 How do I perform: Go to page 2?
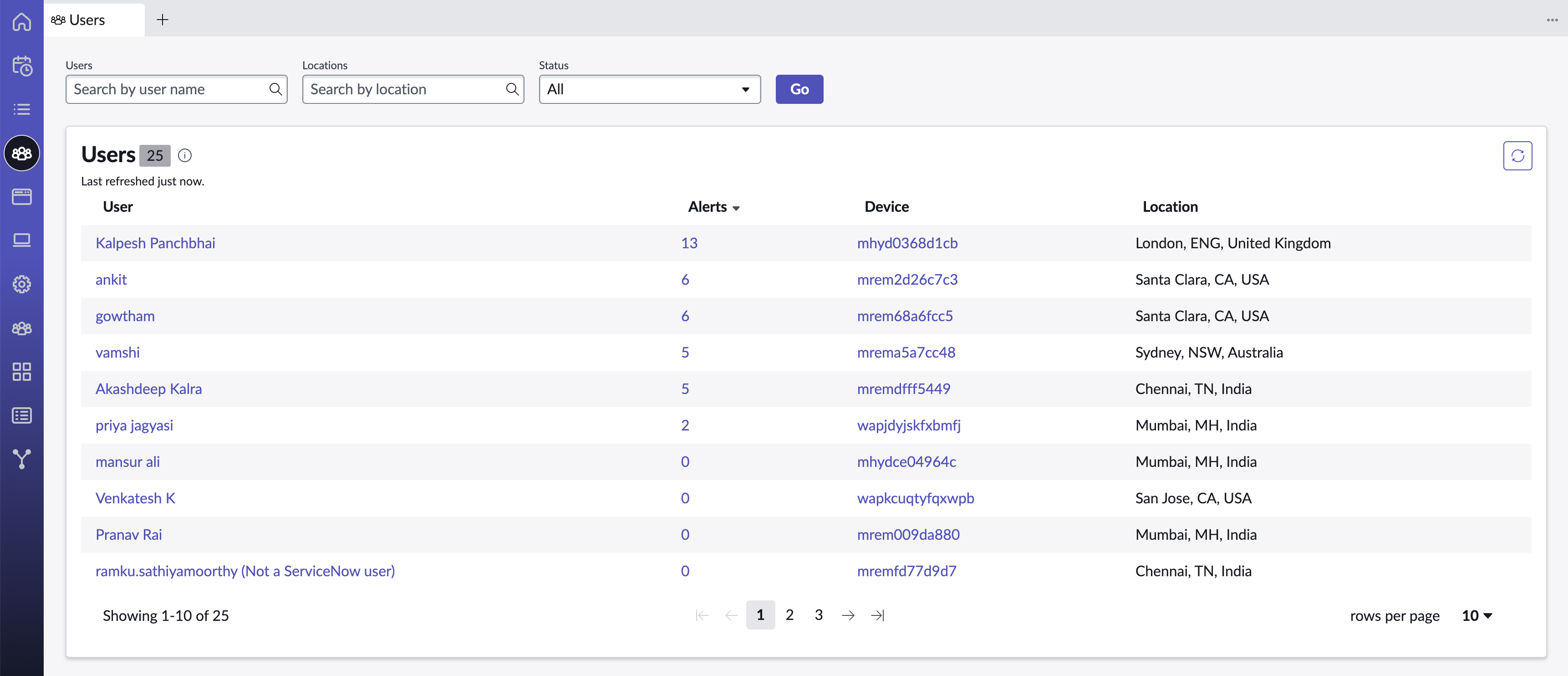coord(789,615)
